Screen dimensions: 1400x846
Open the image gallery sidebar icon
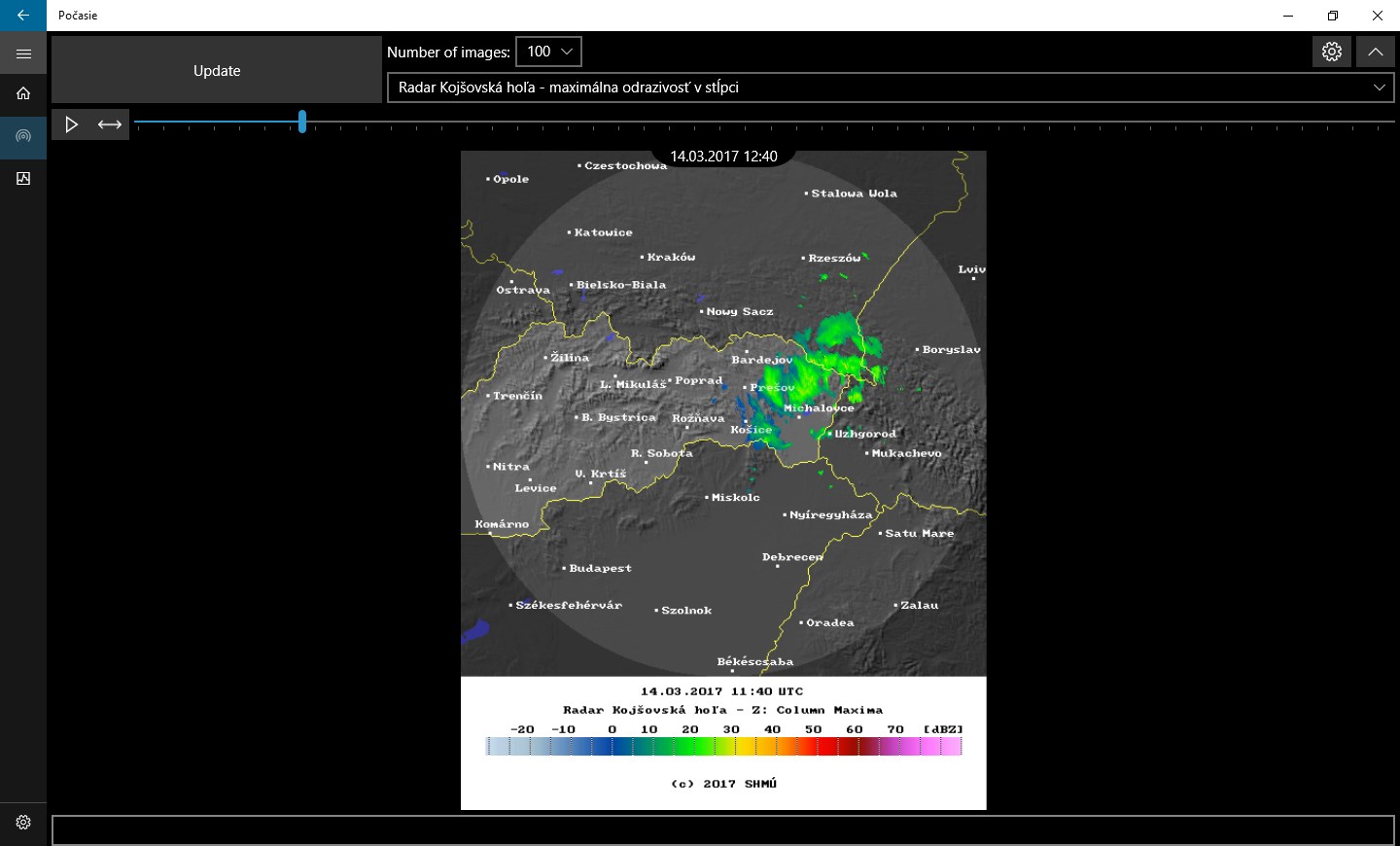(x=23, y=179)
